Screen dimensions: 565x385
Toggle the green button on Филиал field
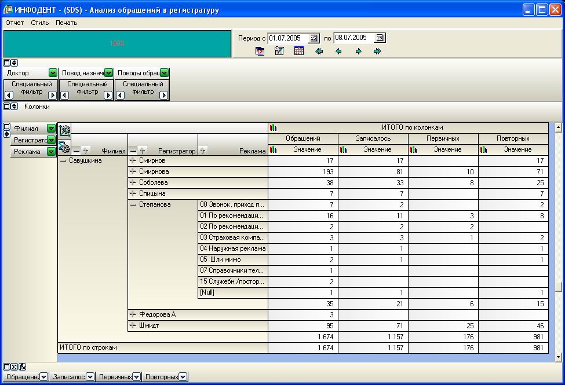52,128
